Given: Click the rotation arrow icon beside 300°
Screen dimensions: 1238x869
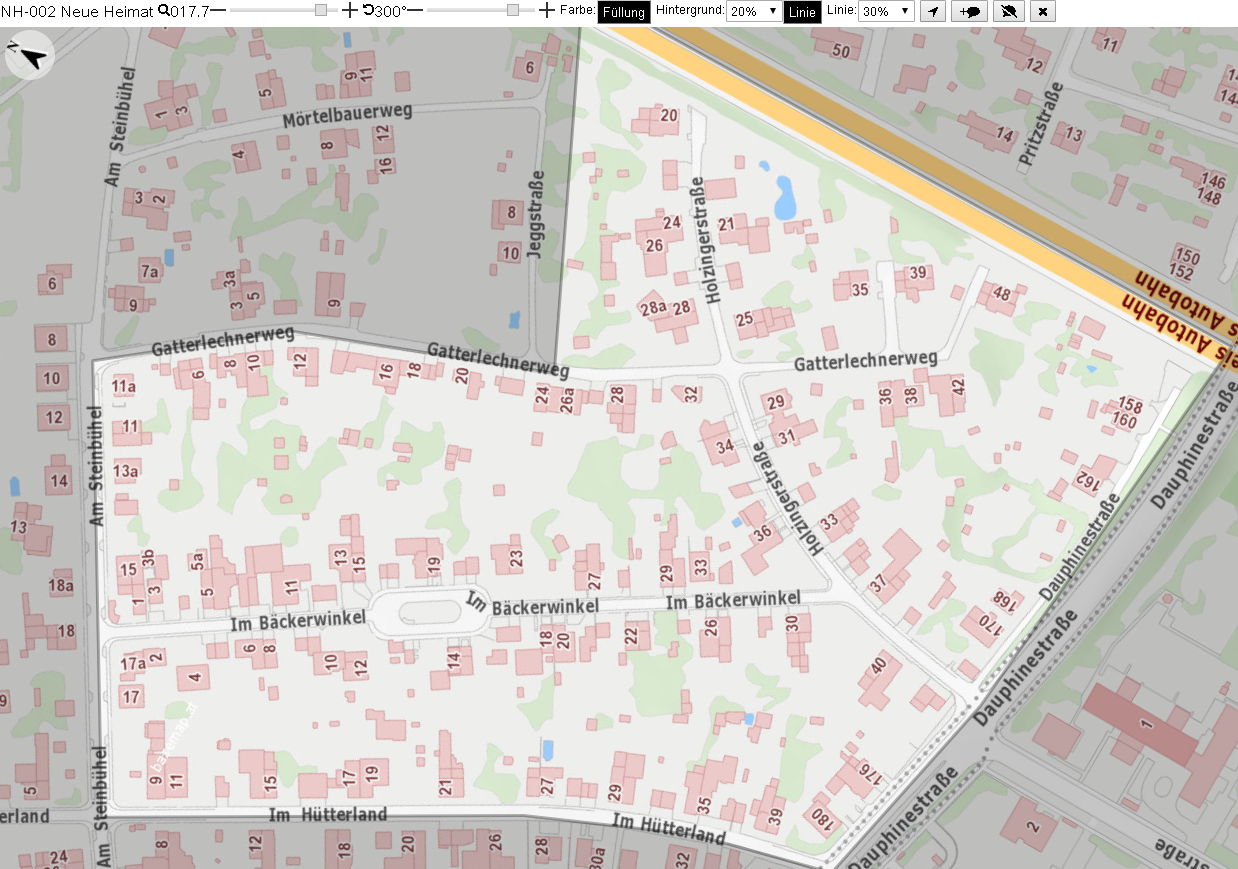Looking at the screenshot, I should coord(368,11).
